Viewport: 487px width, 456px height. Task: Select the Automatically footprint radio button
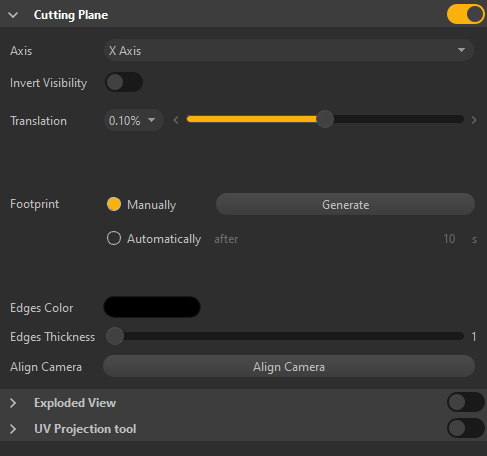point(114,238)
